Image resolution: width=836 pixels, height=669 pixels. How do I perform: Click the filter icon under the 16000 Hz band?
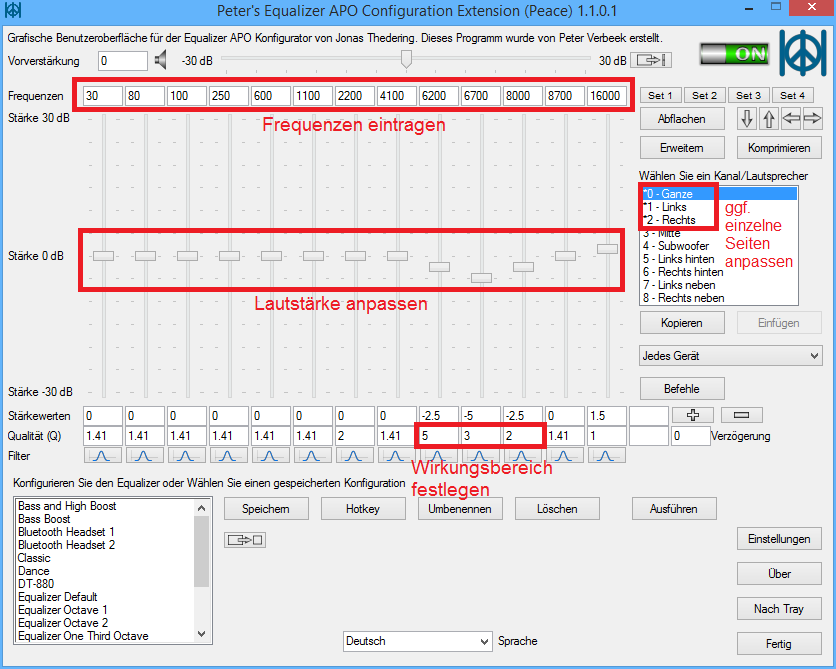606,456
